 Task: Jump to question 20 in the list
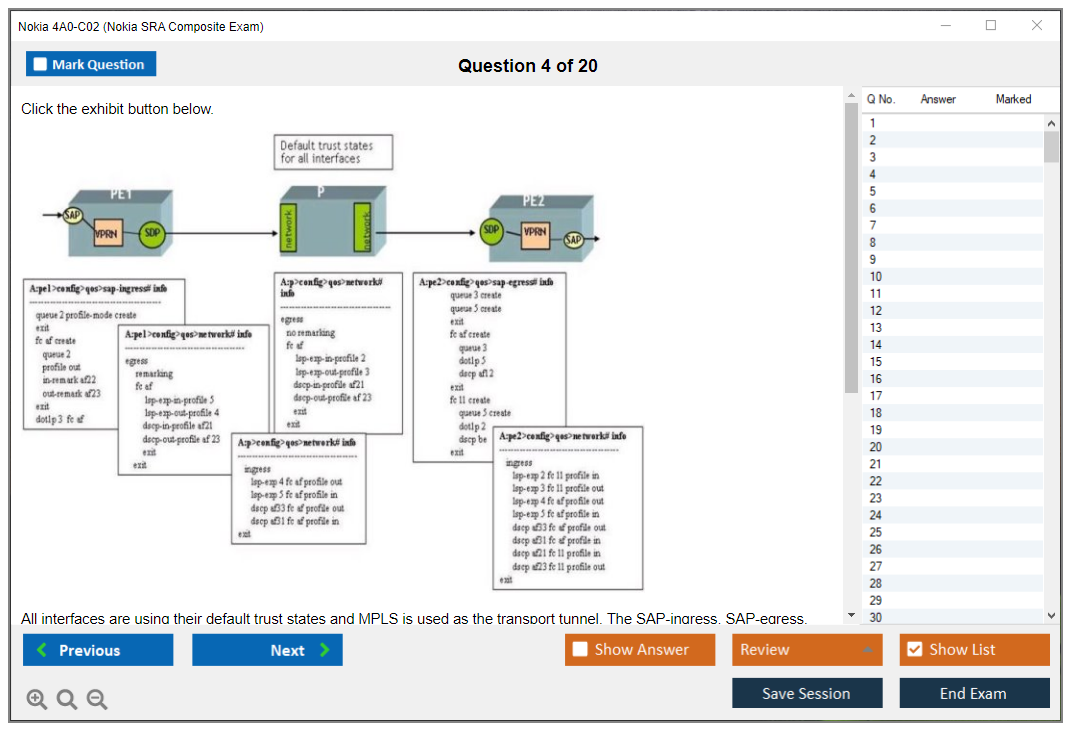pos(876,447)
